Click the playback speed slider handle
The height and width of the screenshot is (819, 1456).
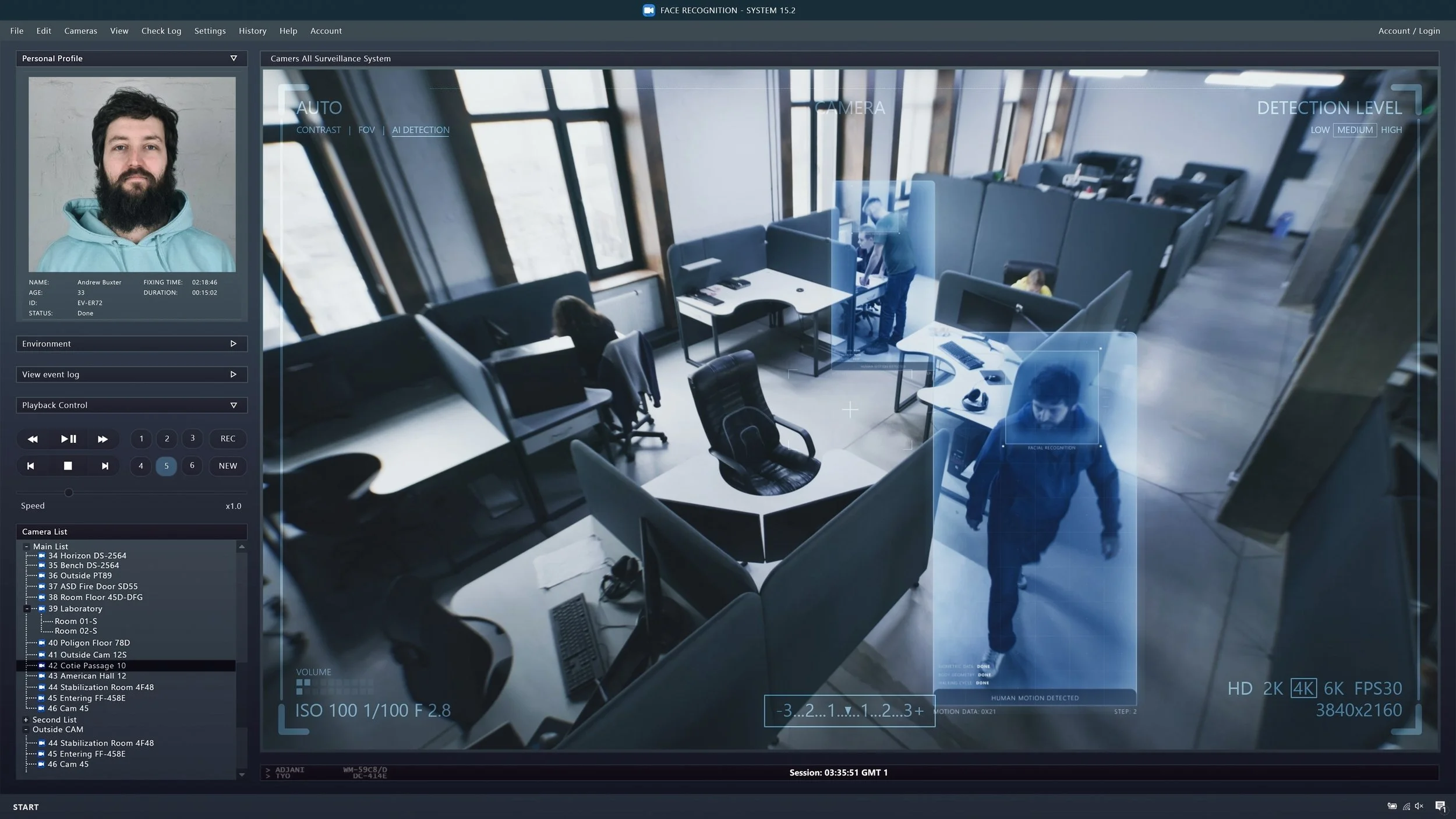coord(69,492)
